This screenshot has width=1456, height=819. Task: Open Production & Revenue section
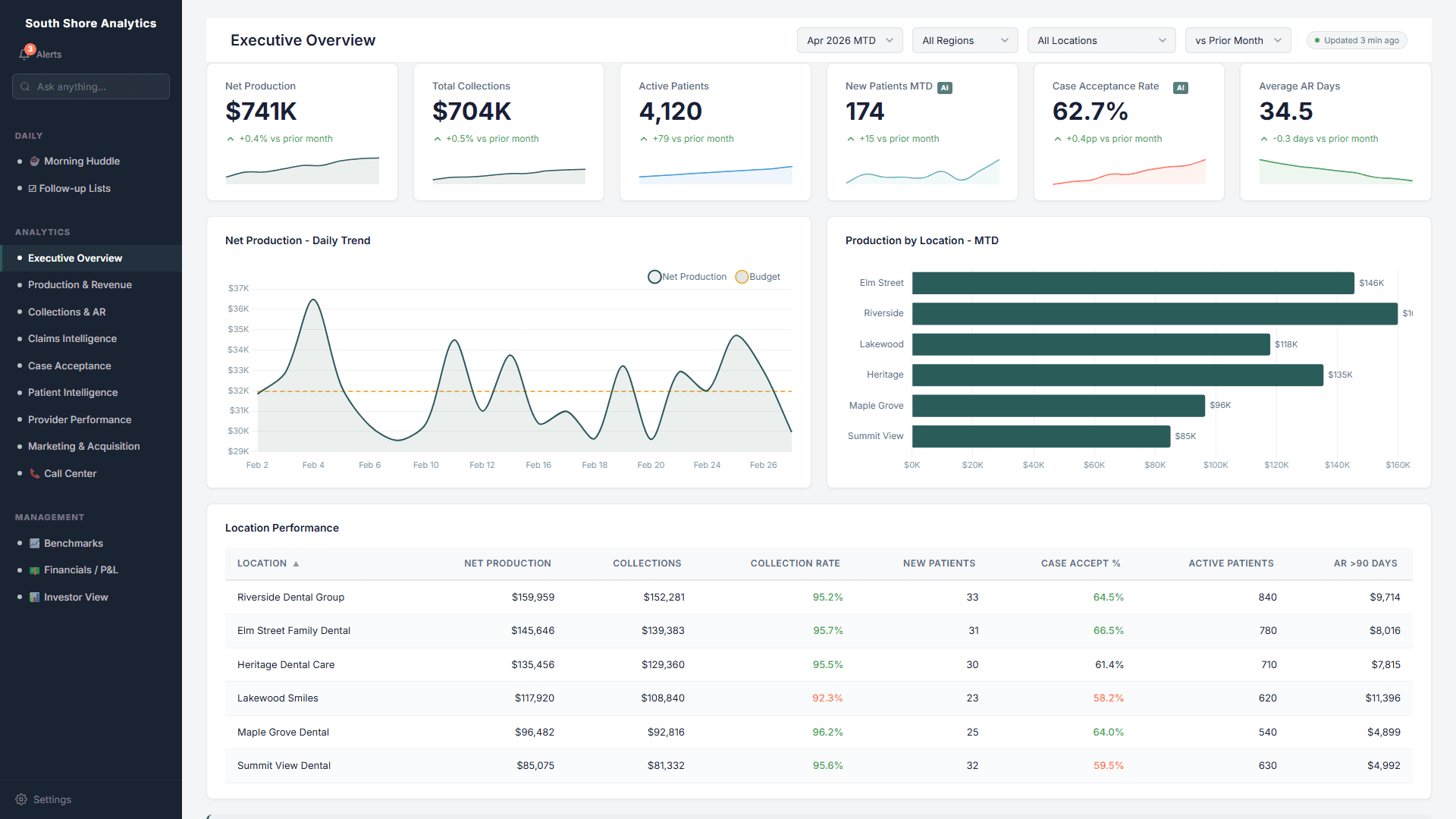click(x=91, y=285)
